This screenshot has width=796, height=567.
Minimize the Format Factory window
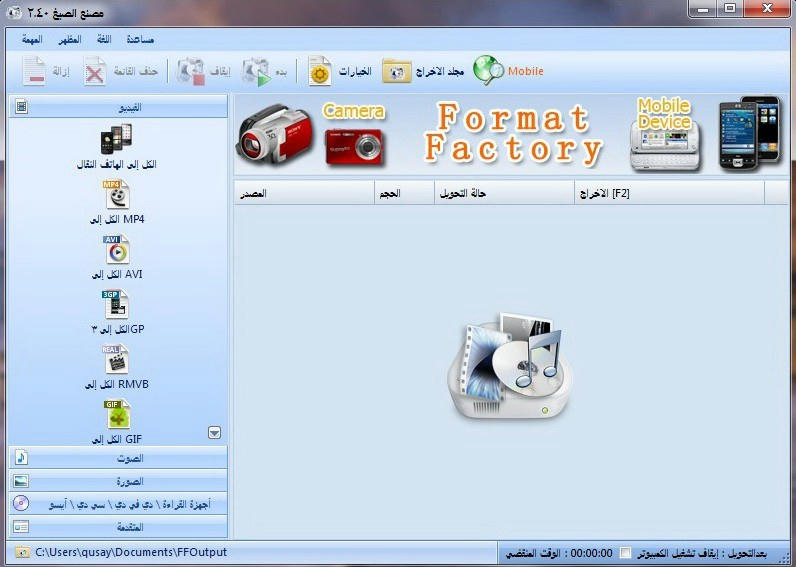pos(703,9)
